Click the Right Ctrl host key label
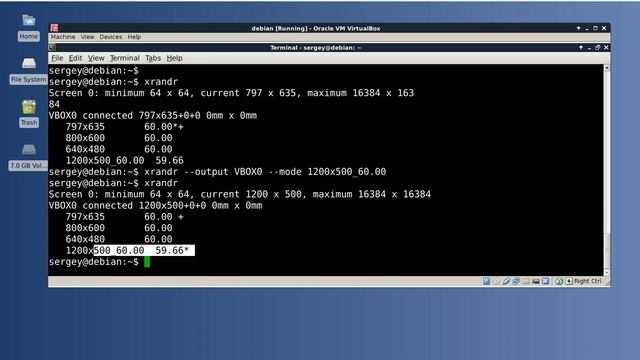This screenshot has width=640, height=360. [x=587, y=281]
